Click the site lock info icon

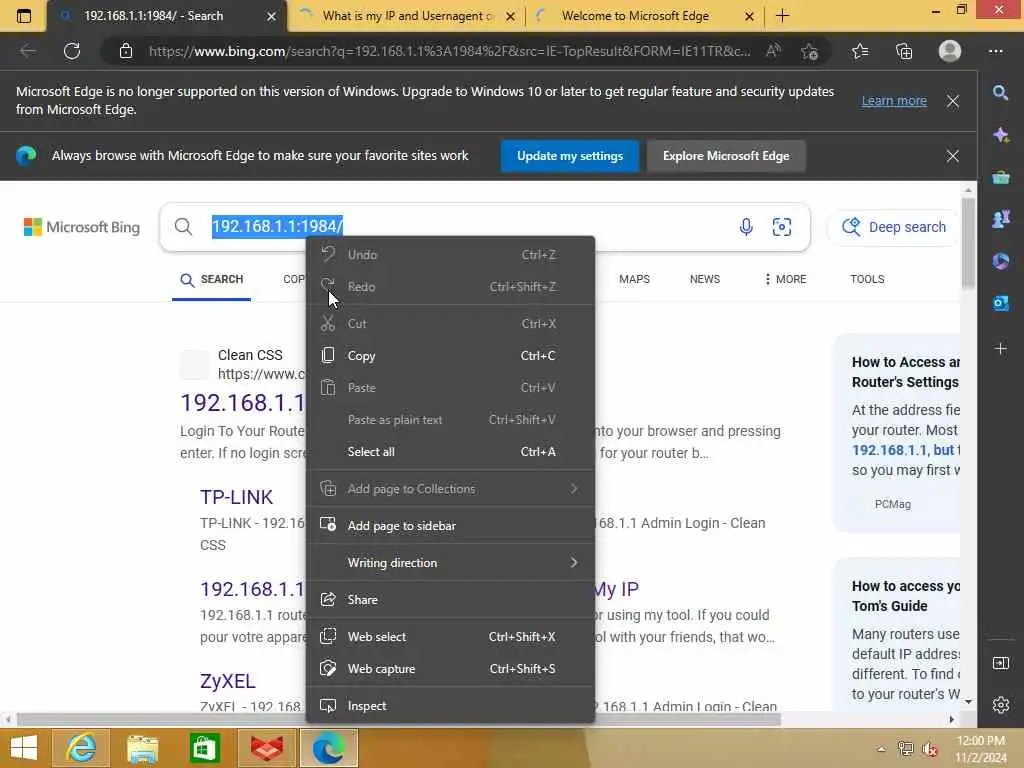tap(126, 51)
